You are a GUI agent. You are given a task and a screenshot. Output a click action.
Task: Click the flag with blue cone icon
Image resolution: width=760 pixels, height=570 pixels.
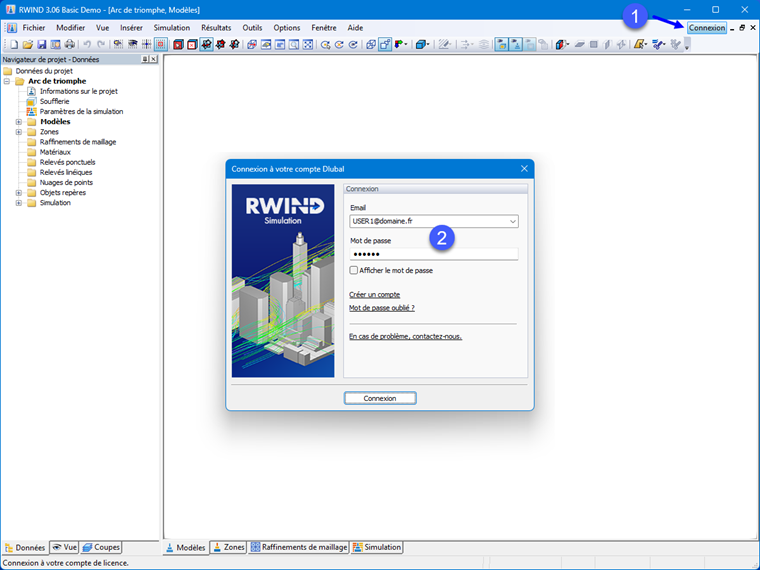pyautogui.click(x=516, y=45)
